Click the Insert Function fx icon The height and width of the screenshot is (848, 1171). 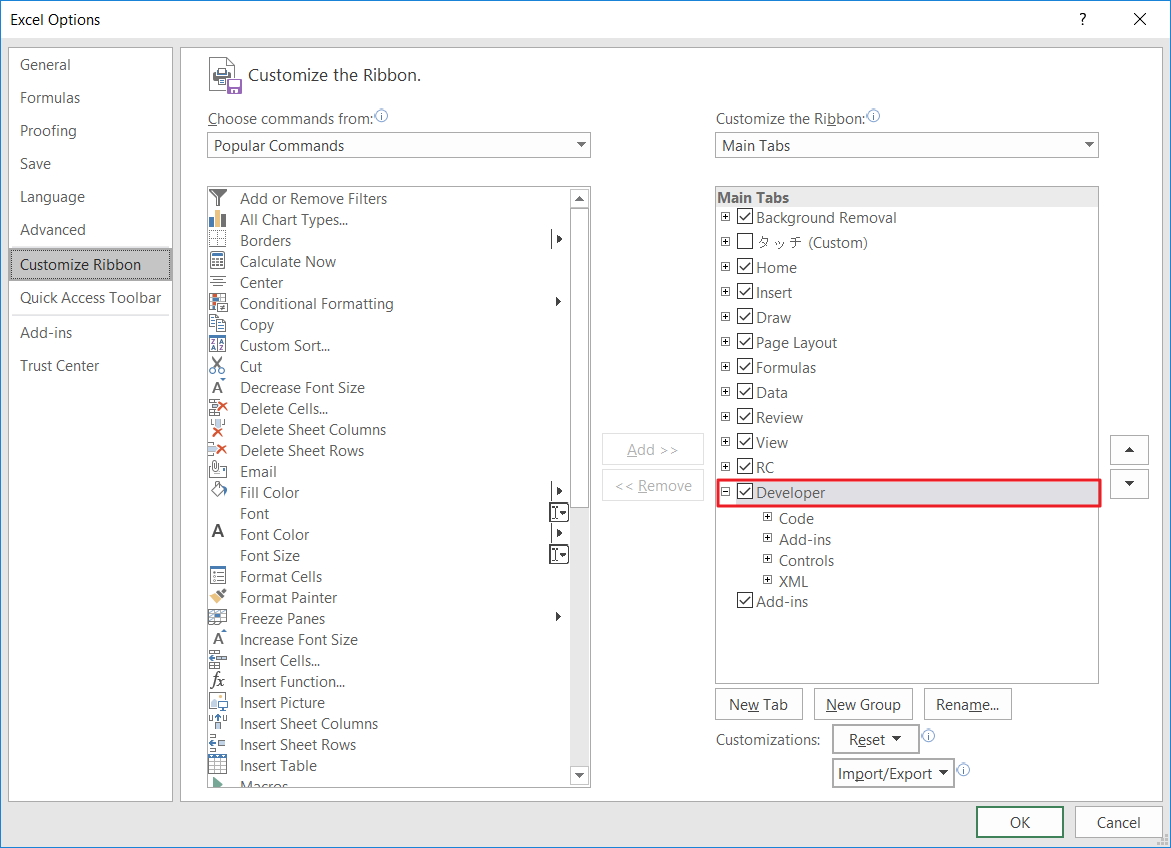click(x=217, y=681)
